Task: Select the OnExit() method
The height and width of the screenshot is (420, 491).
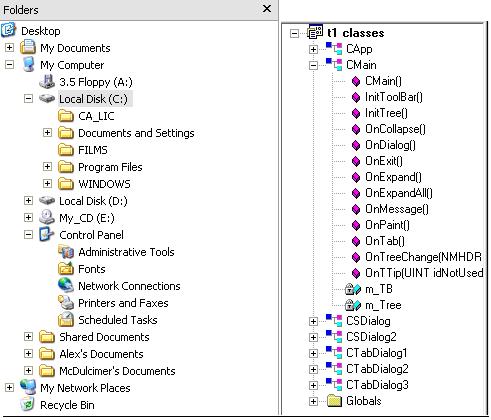Action: pyautogui.click(x=384, y=161)
